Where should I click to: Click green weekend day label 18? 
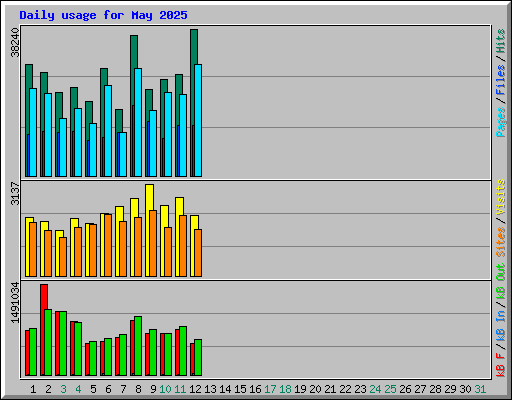(x=285, y=389)
